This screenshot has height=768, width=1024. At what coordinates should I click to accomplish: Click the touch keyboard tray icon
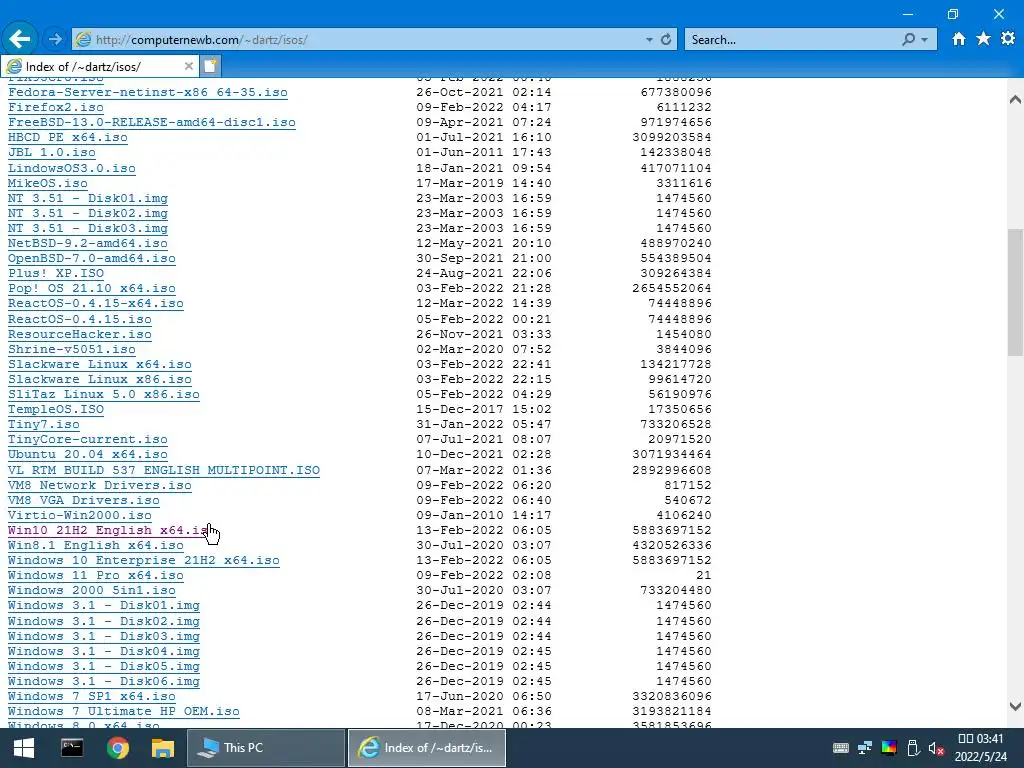(x=841, y=748)
